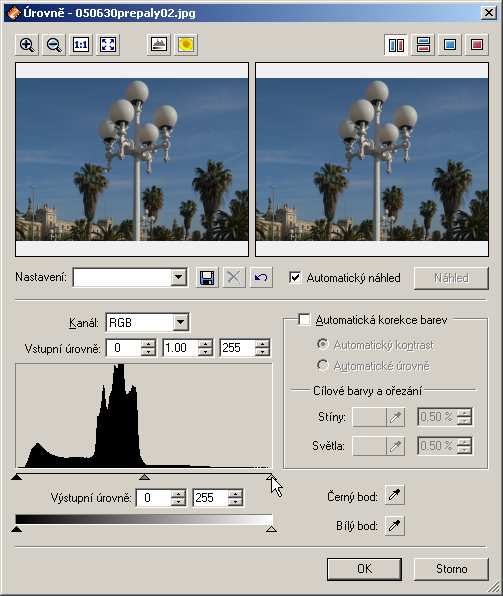Click the zoom in magnifier icon
Screen dimensions: 503x596
pos(27,45)
